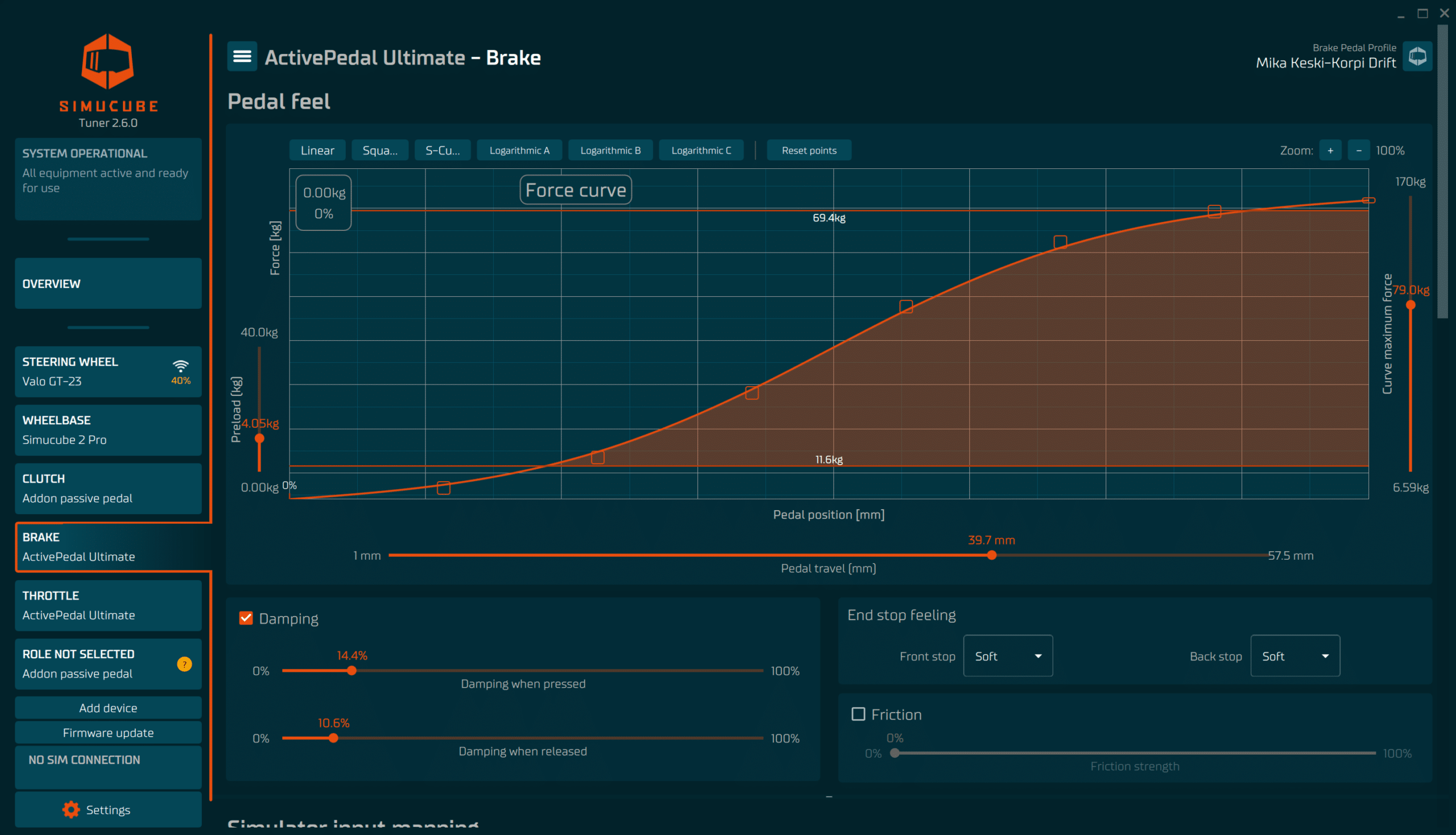The height and width of the screenshot is (835, 1456).
Task: Click the 4.05kg preload value
Action: pyautogui.click(x=260, y=423)
